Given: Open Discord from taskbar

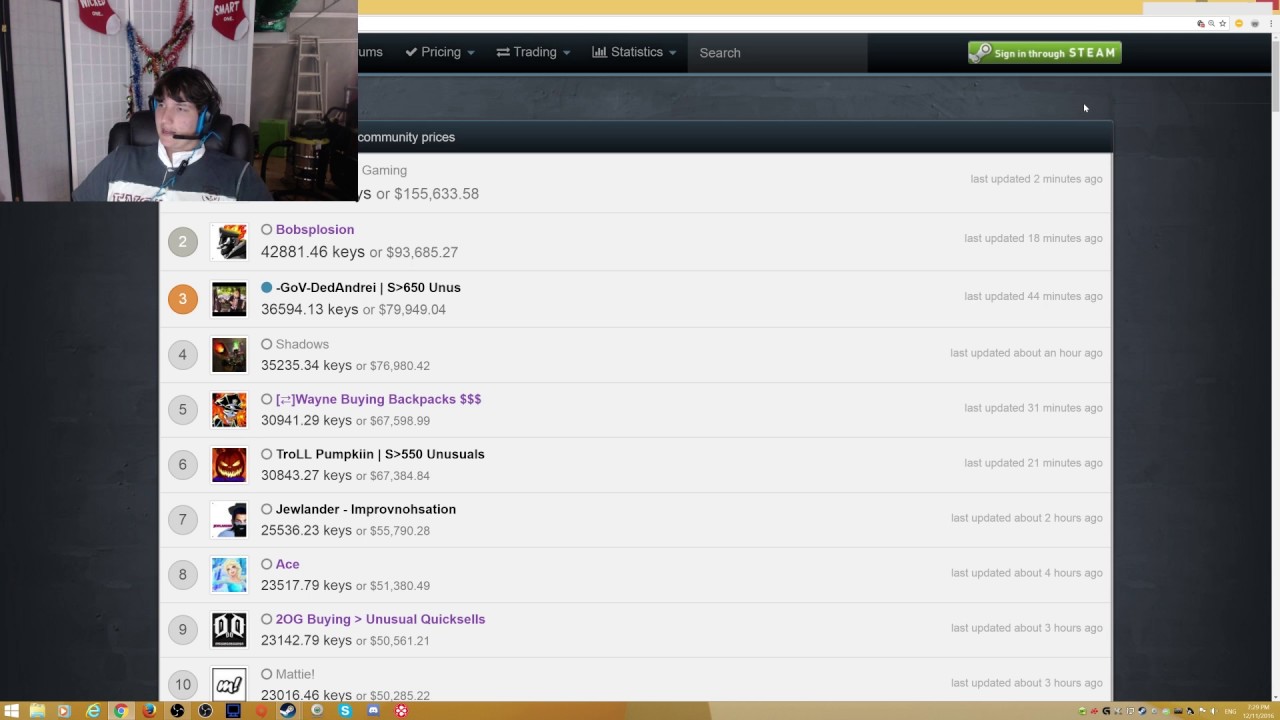Looking at the screenshot, I should pyautogui.click(x=373, y=711).
